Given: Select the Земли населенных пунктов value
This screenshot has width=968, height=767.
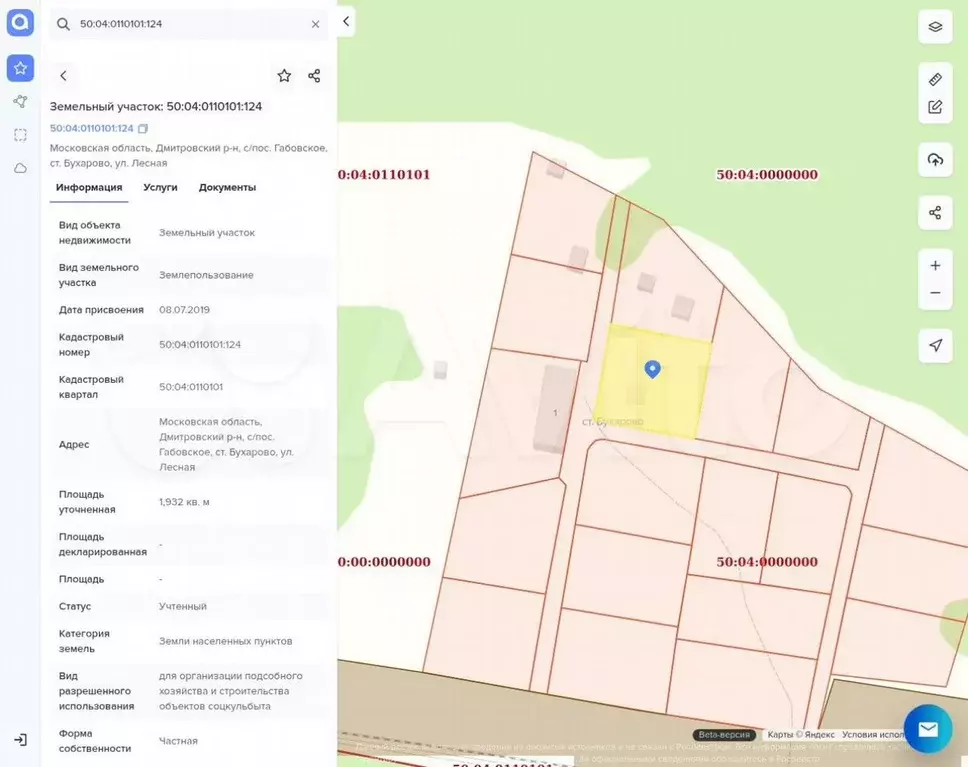Looking at the screenshot, I should point(225,642).
